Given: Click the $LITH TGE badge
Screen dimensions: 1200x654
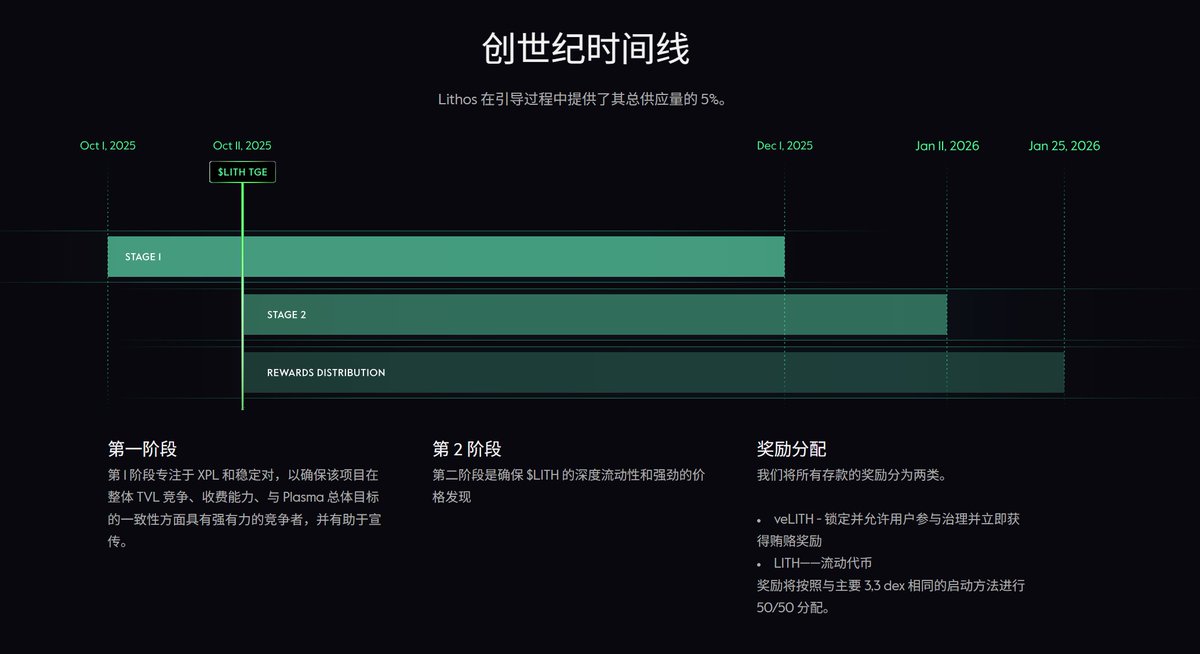Looking at the screenshot, I should coord(242,172).
